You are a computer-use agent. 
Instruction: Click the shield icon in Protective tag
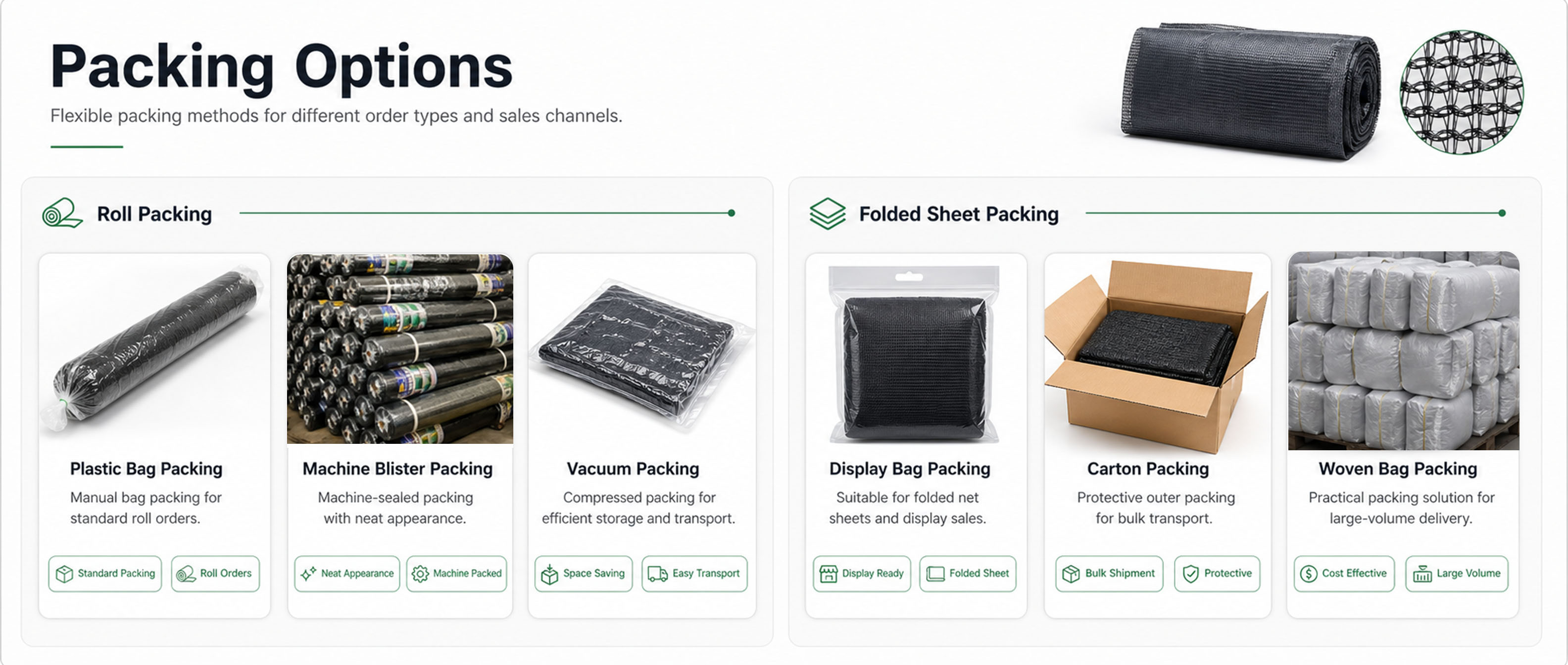tap(1191, 574)
